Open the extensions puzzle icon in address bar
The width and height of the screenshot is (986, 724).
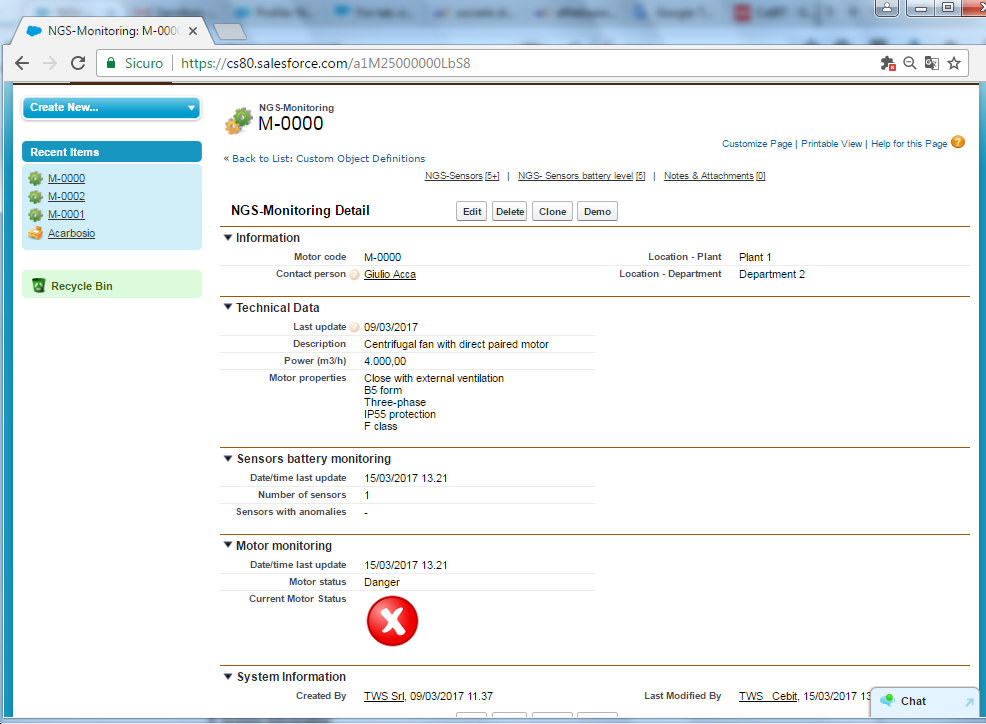click(887, 63)
